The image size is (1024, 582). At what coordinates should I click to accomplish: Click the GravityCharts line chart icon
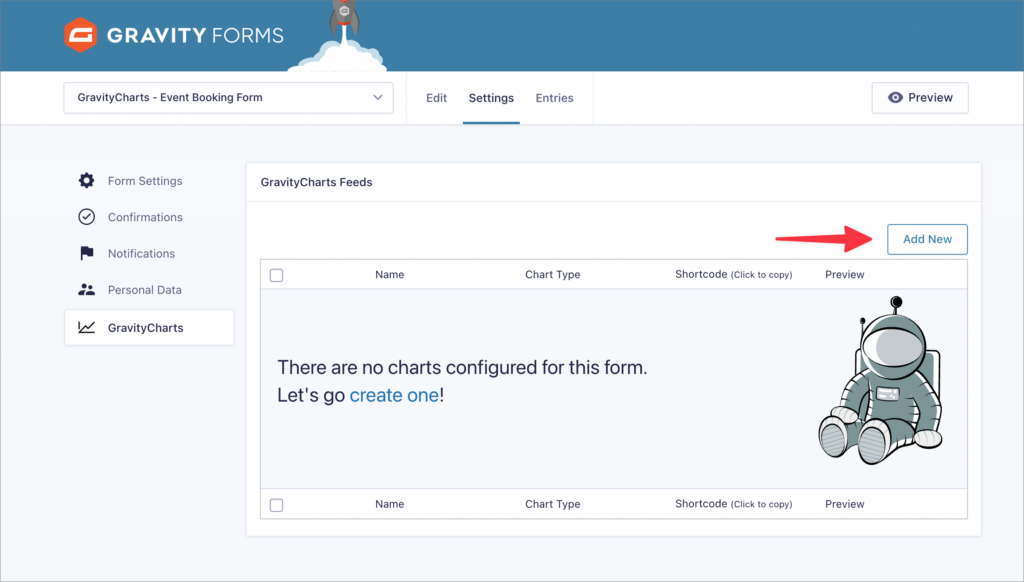coord(86,327)
